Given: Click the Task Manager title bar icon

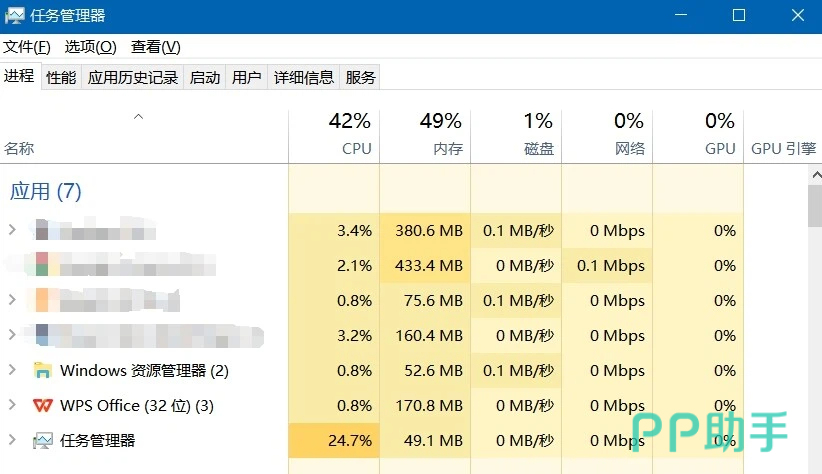Looking at the screenshot, I should click(14, 16).
